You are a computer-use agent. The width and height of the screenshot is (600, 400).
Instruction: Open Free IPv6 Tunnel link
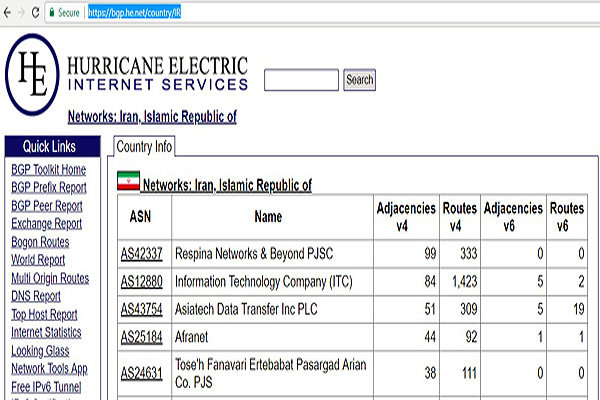point(46,387)
